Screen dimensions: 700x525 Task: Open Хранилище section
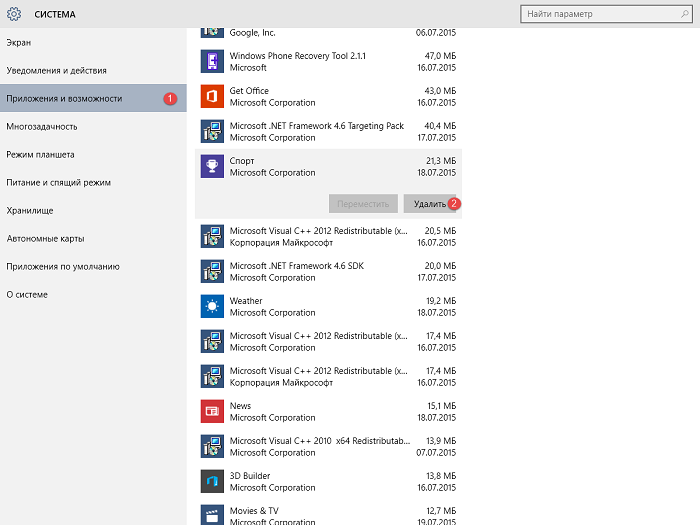pyautogui.click(x=93, y=210)
